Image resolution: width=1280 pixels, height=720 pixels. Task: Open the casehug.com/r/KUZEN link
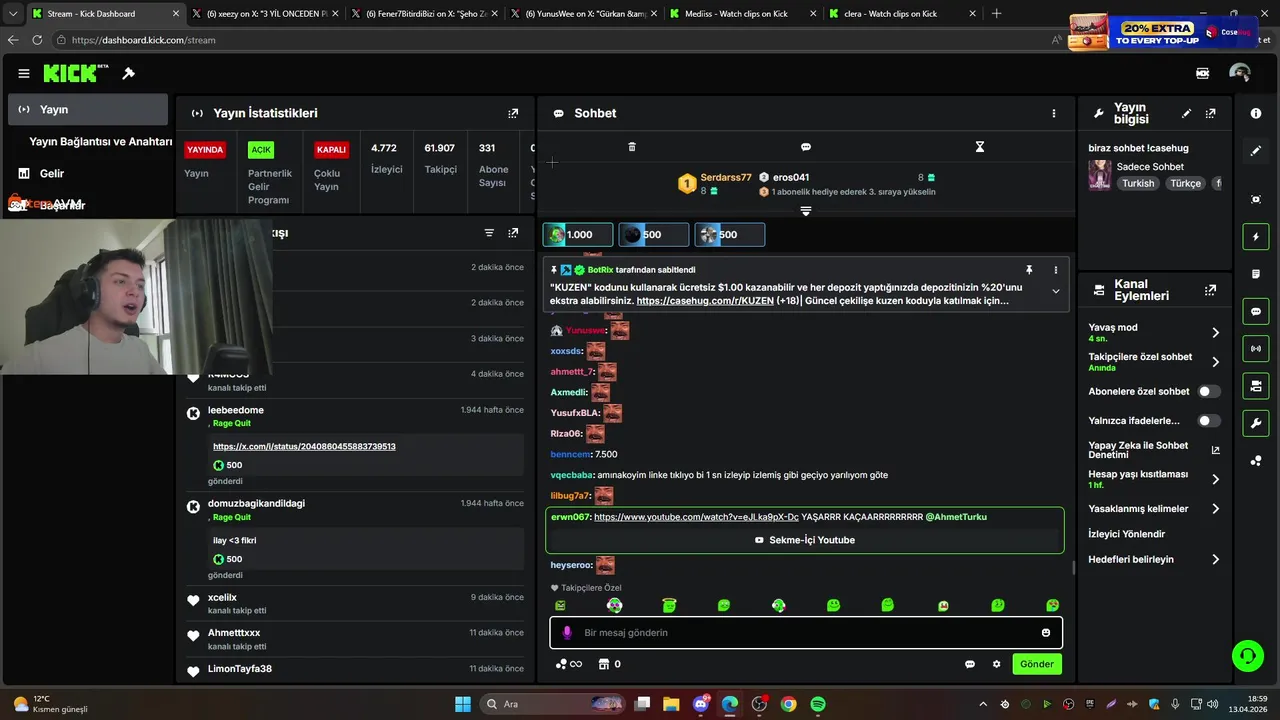coord(705,300)
